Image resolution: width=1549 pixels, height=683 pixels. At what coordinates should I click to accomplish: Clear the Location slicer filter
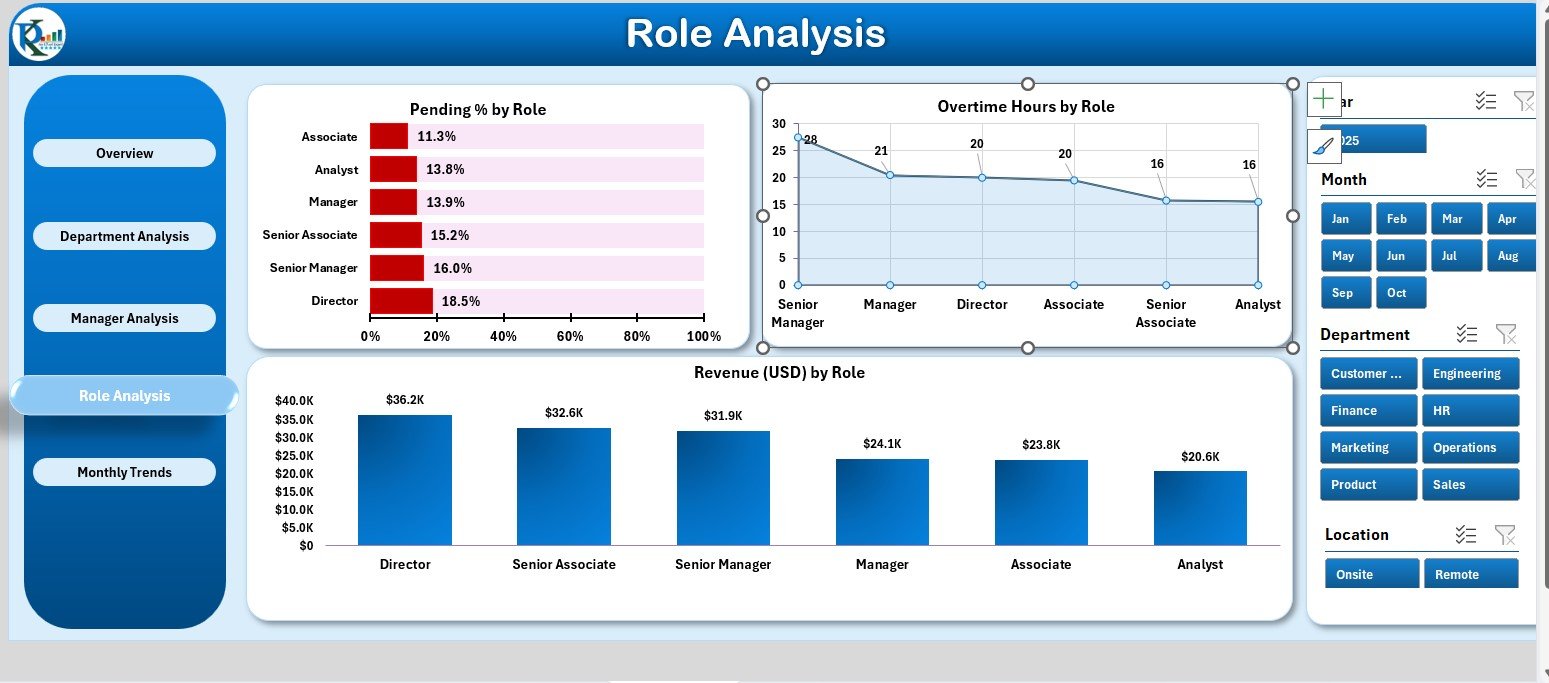click(1505, 535)
